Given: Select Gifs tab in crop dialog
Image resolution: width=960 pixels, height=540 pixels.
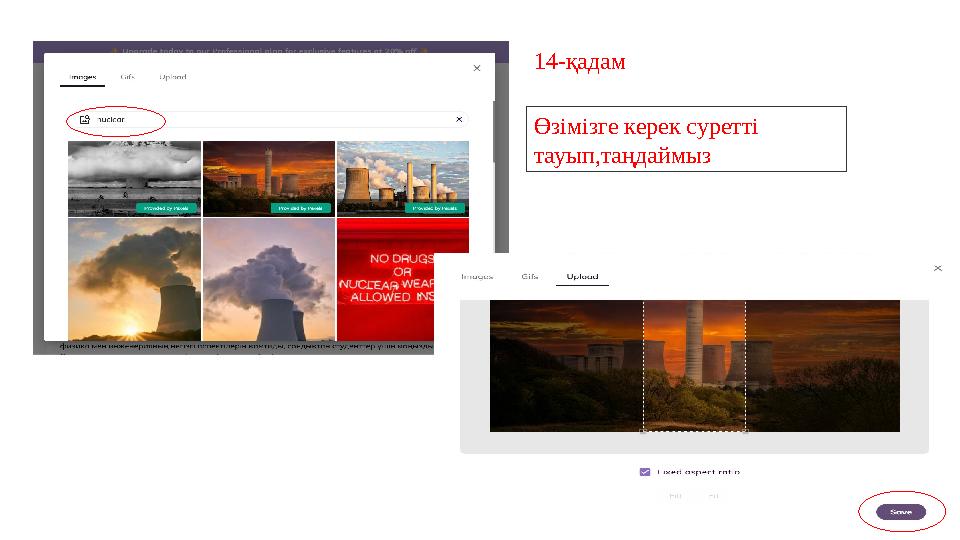Looking at the screenshot, I should click(530, 277).
